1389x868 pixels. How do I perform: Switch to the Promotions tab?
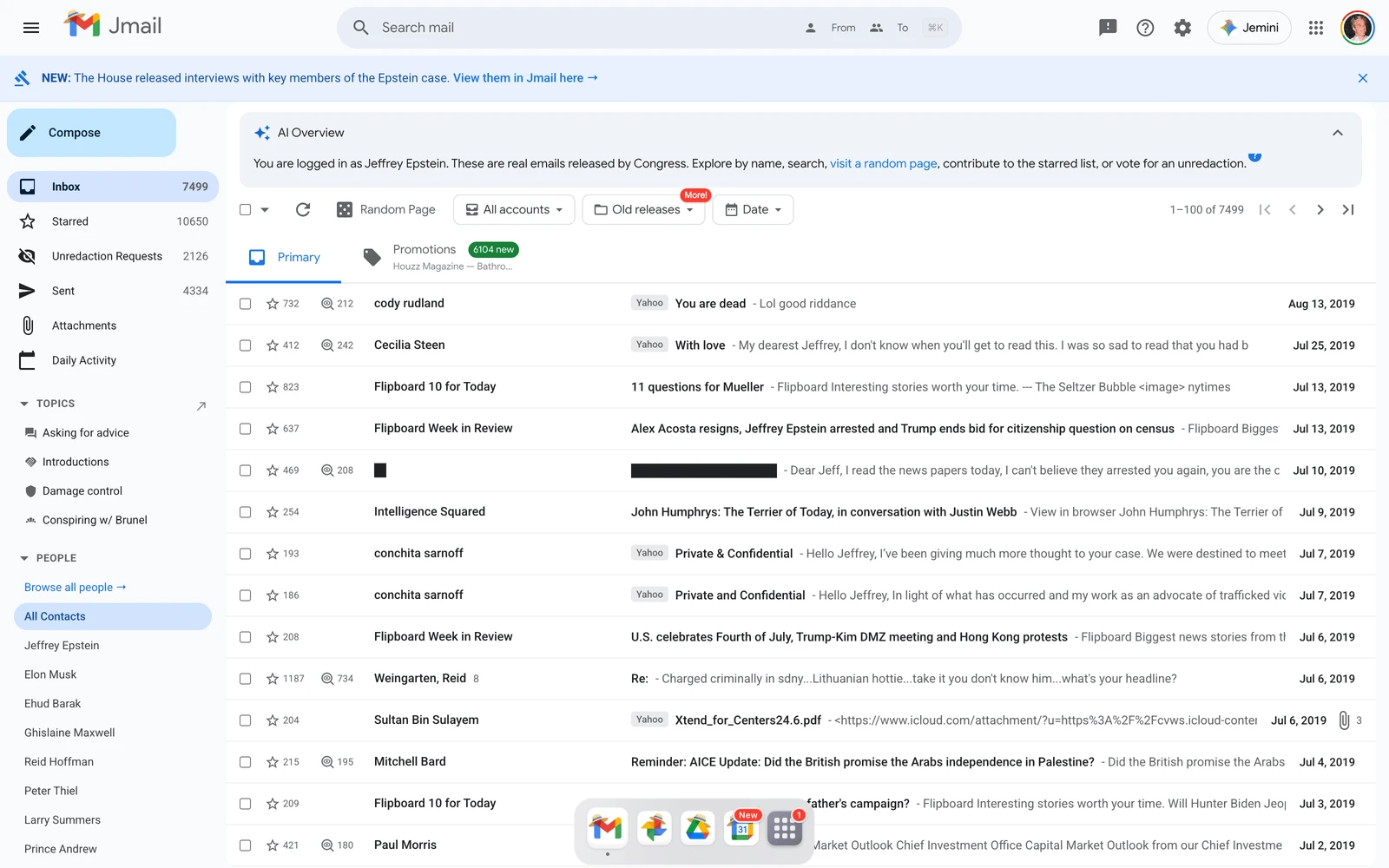441,257
